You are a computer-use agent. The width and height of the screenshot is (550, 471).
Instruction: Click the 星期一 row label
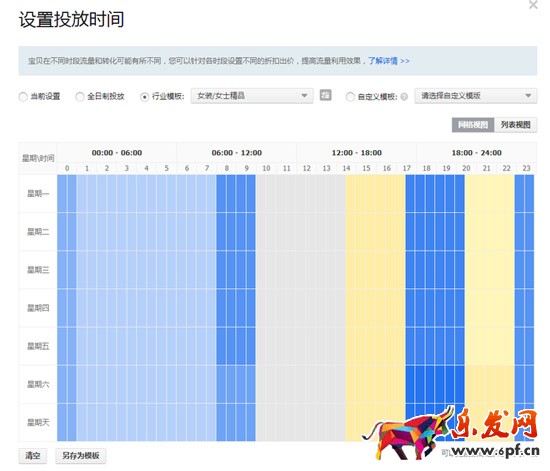click(x=38, y=194)
